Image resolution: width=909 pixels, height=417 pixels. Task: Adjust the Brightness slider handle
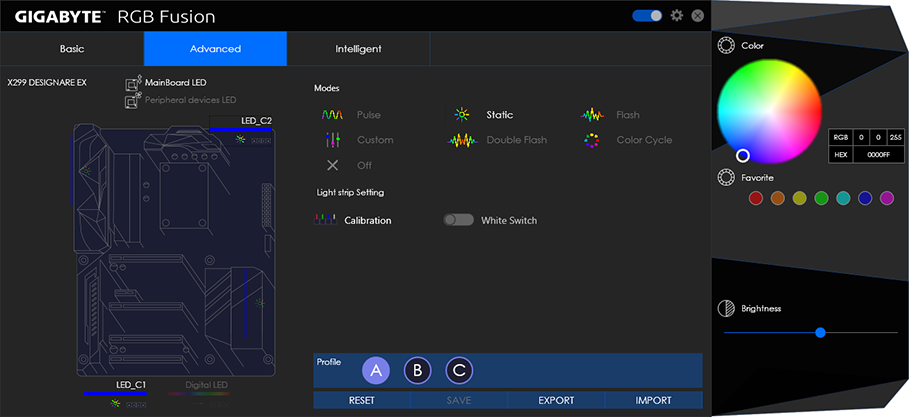pyautogui.click(x=820, y=332)
